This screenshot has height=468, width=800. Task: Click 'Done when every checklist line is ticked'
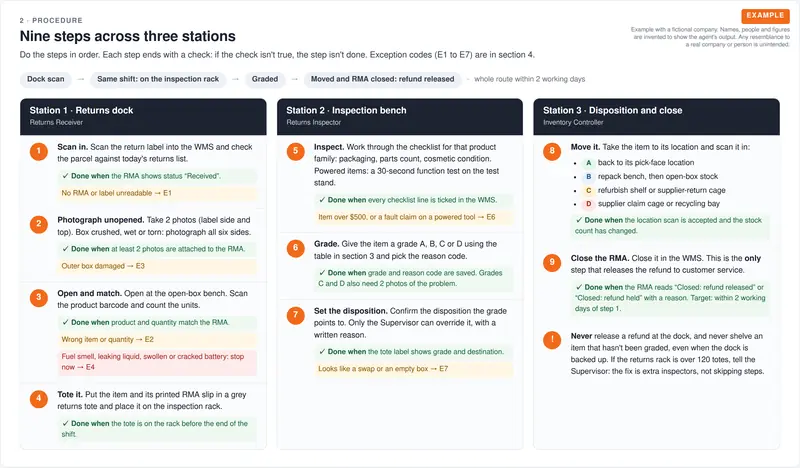414,200
